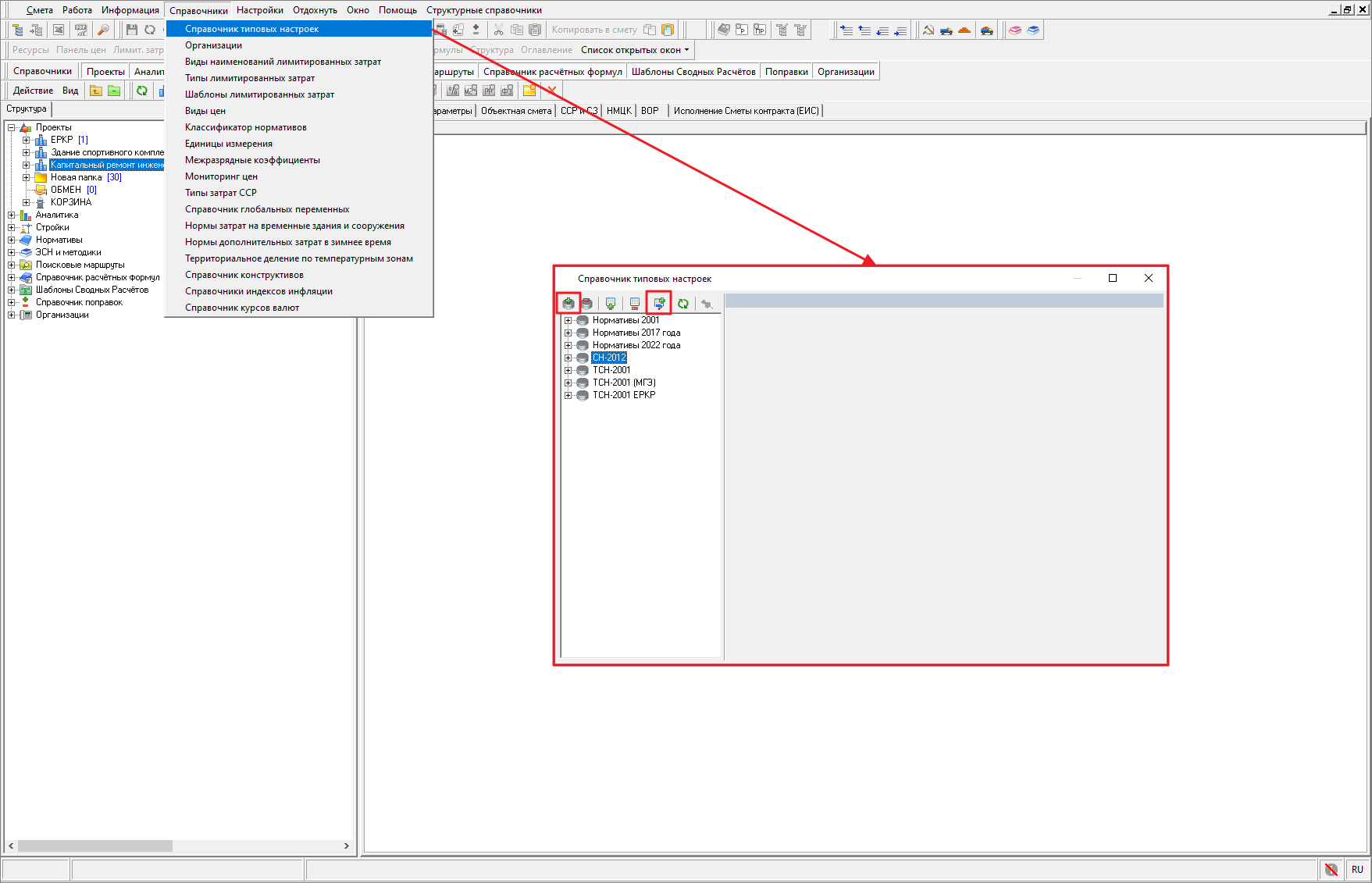
Task: Click the RU language indicator
Action: [x=1357, y=869]
